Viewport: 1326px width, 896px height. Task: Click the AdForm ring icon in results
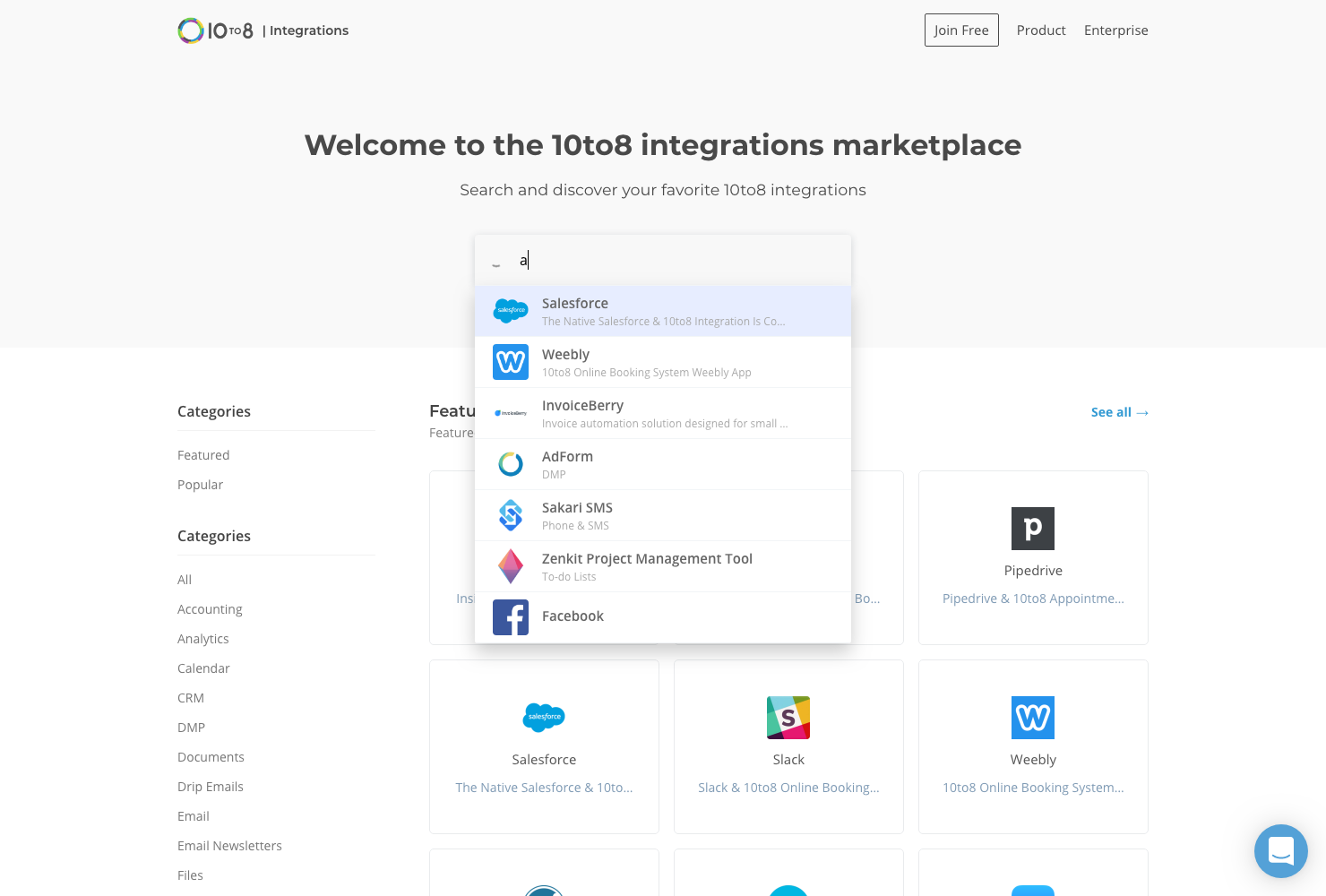(511, 464)
